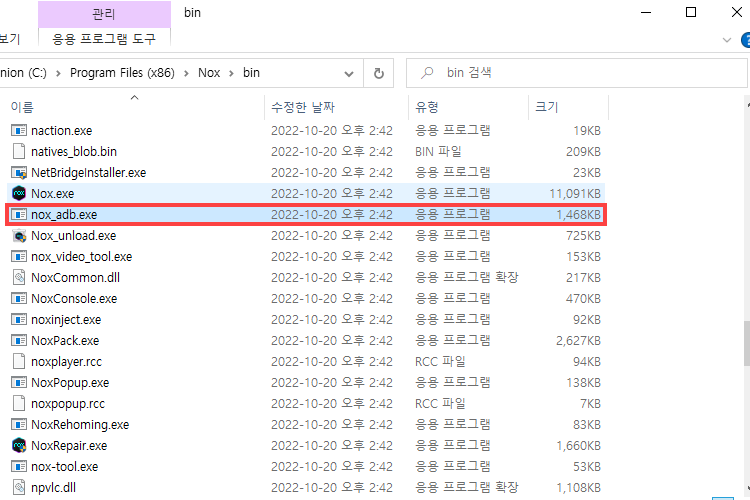
Task: Expand the ribbon with the chevron
Action: click(x=727, y=40)
